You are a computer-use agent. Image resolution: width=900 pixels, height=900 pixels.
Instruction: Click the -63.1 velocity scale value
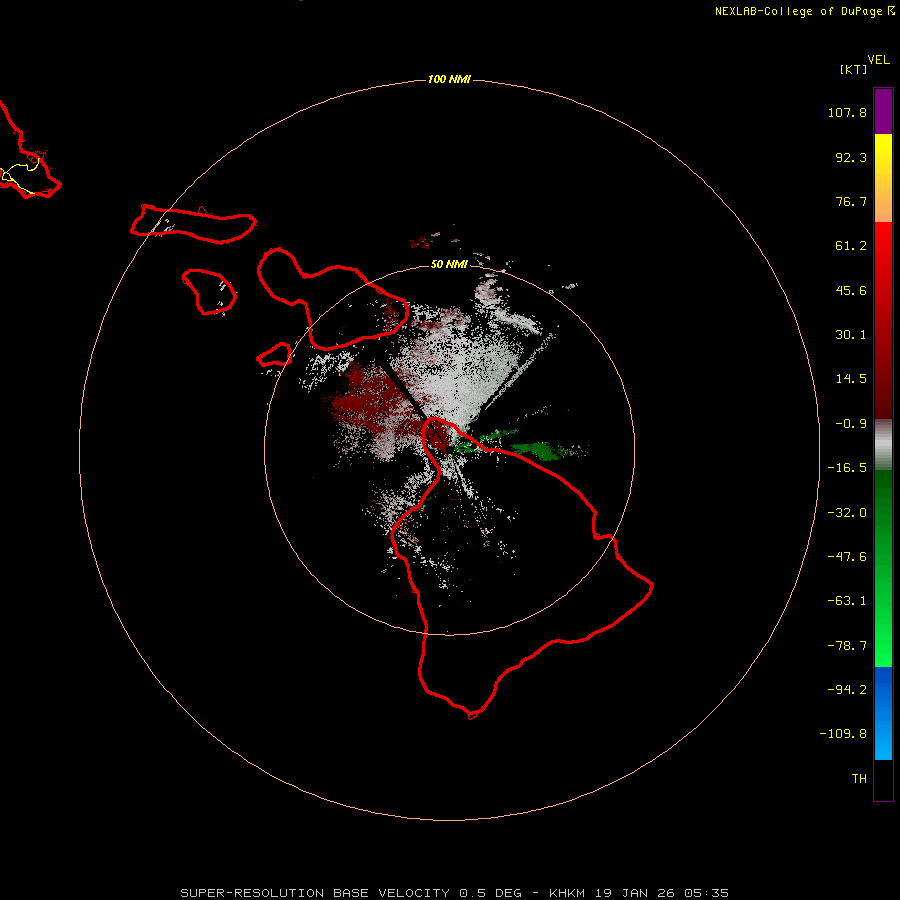(847, 601)
